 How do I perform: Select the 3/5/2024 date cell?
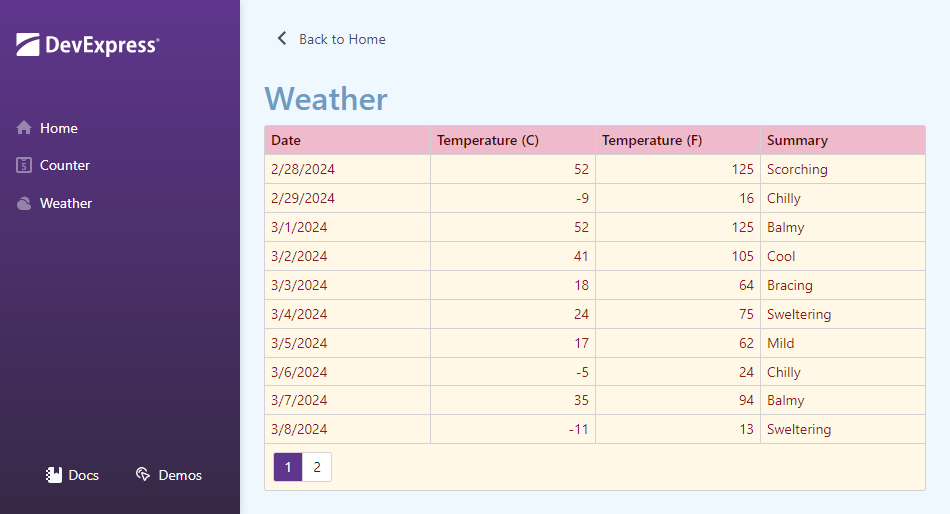click(x=348, y=343)
